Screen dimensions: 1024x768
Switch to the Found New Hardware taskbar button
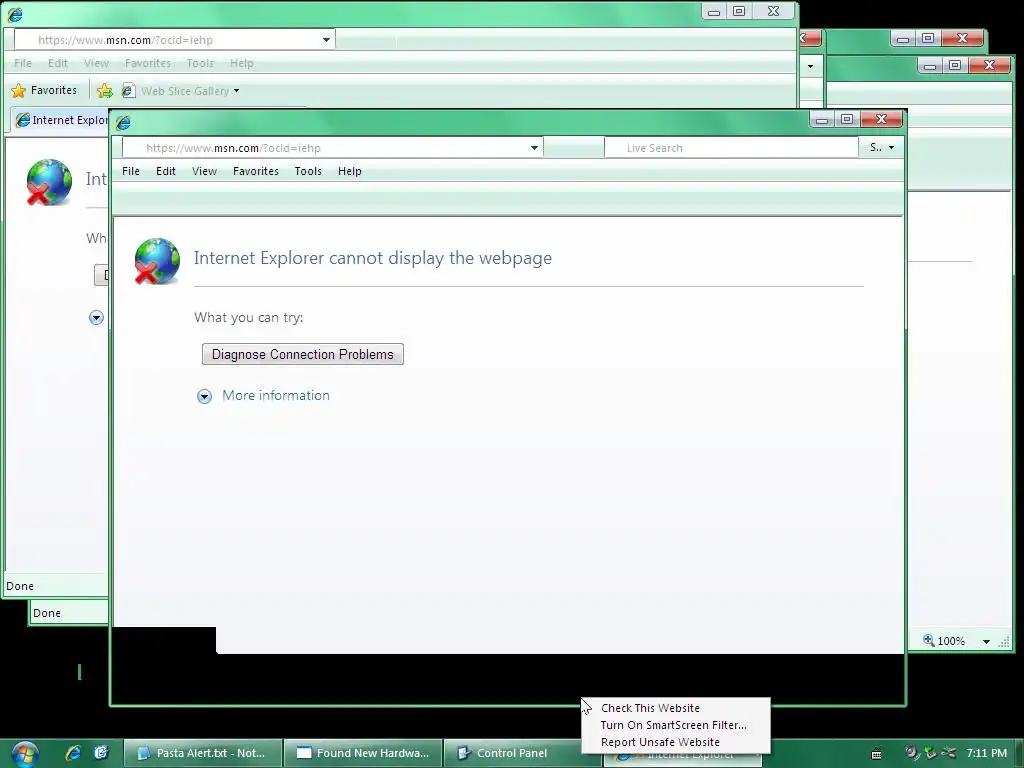(363, 753)
